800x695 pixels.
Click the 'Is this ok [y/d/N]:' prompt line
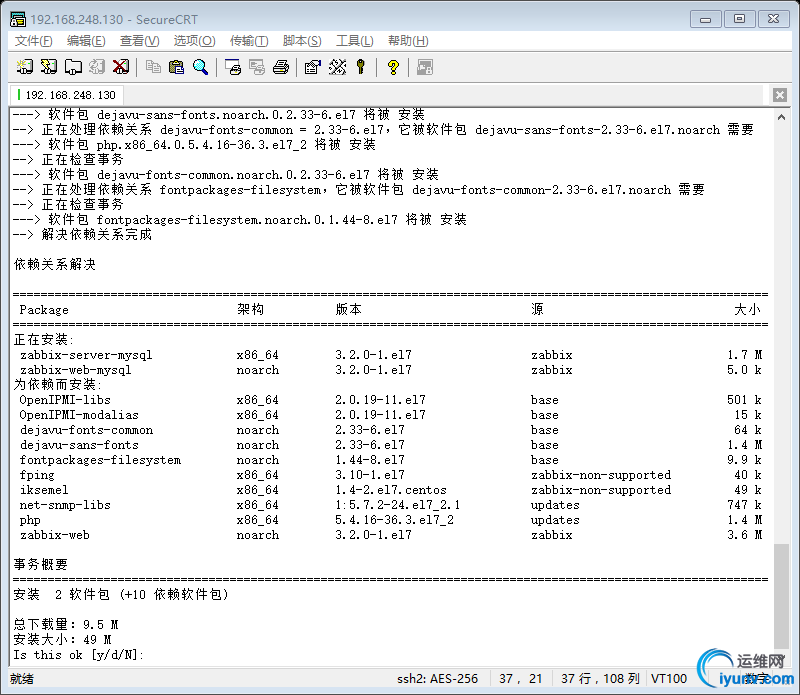tap(79, 655)
